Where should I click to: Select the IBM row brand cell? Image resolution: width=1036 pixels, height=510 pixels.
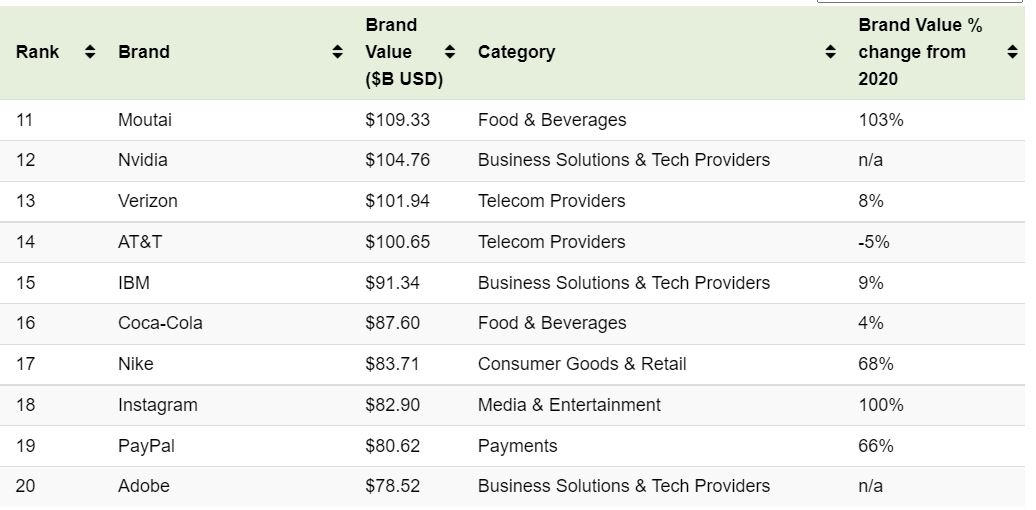tap(134, 283)
